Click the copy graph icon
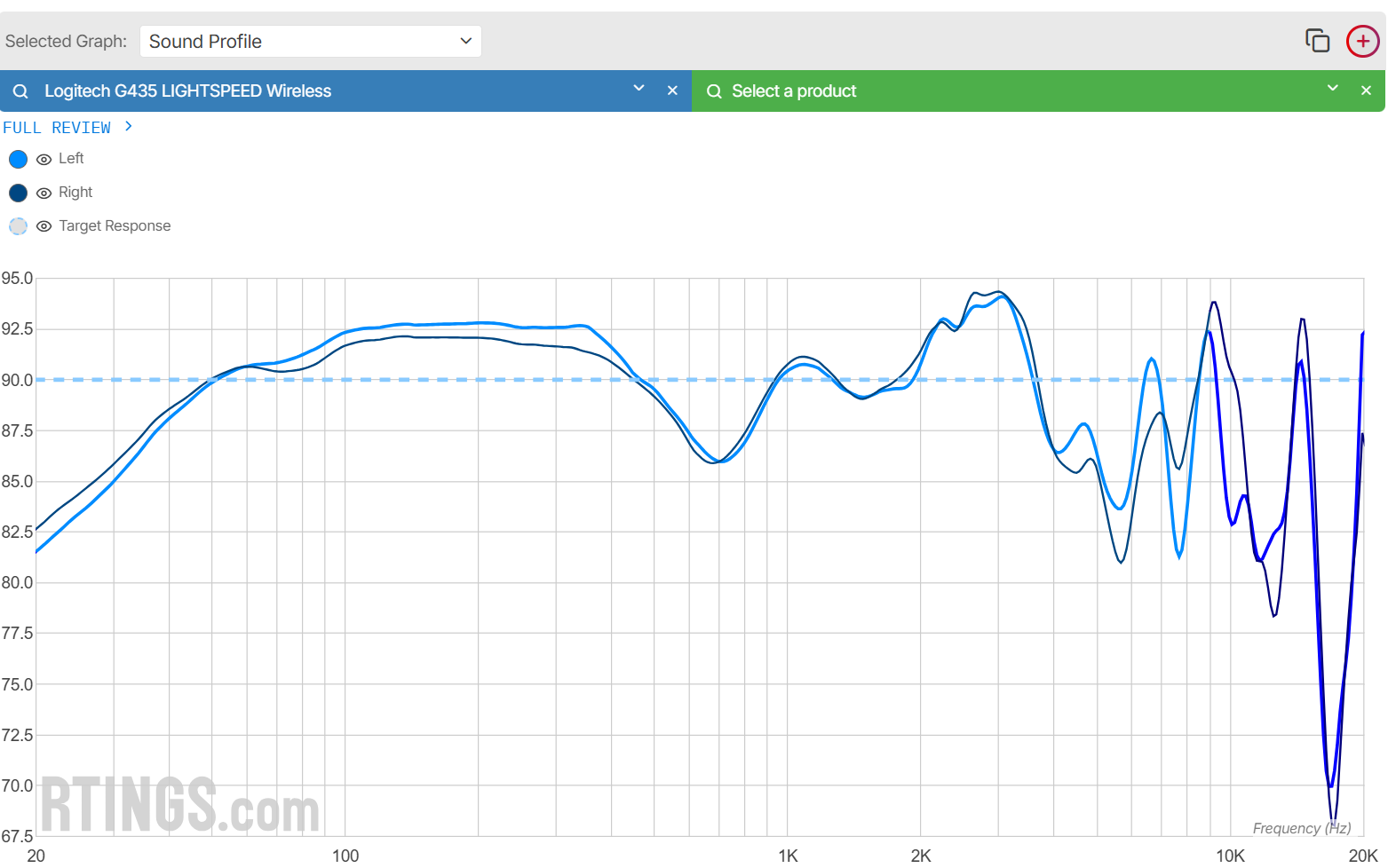 coord(1317,41)
